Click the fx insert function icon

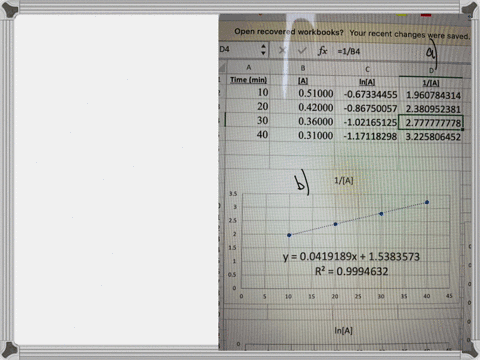[322, 51]
